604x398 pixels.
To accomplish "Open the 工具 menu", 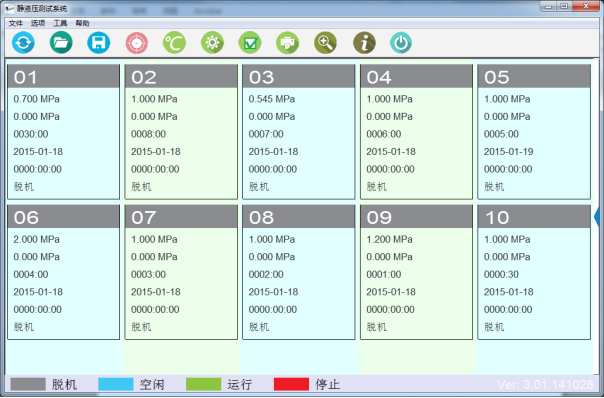I will (60, 24).
